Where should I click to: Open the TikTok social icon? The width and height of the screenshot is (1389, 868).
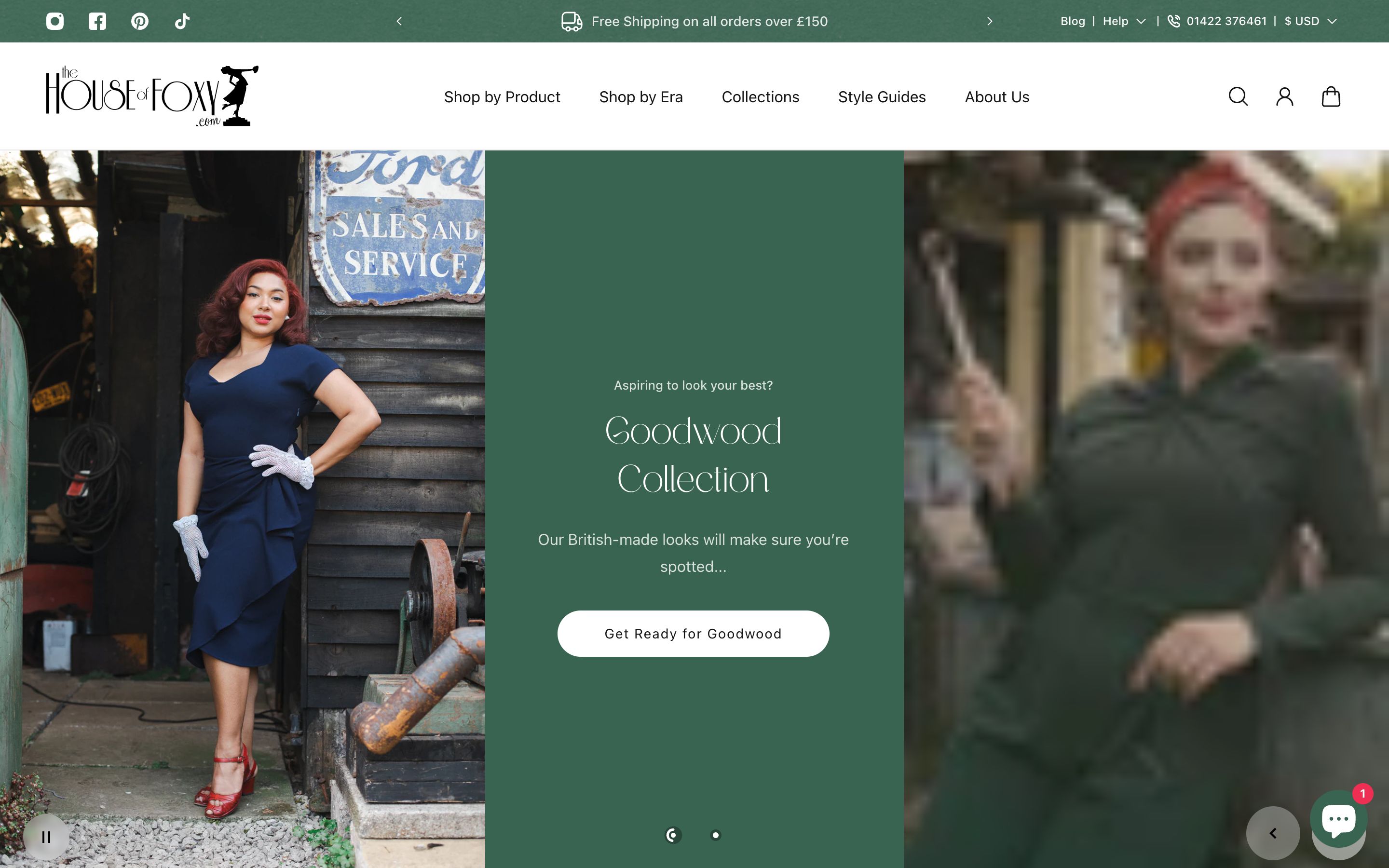(x=182, y=21)
